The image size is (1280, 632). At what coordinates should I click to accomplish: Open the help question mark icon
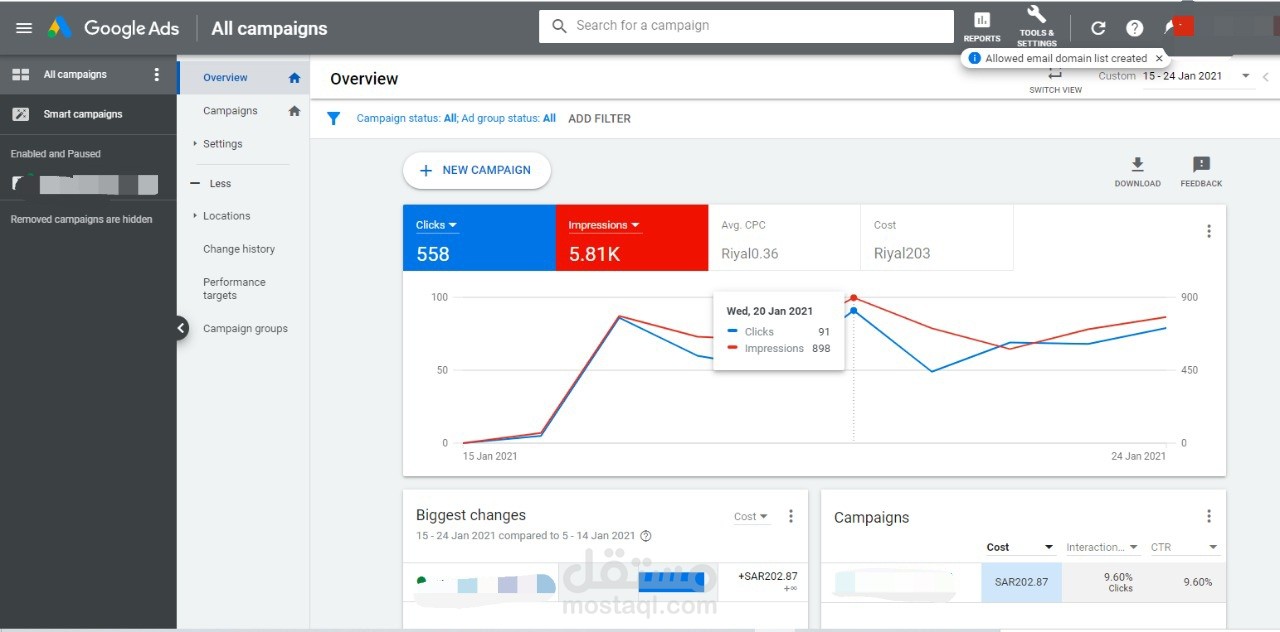(x=1134, y=28)
